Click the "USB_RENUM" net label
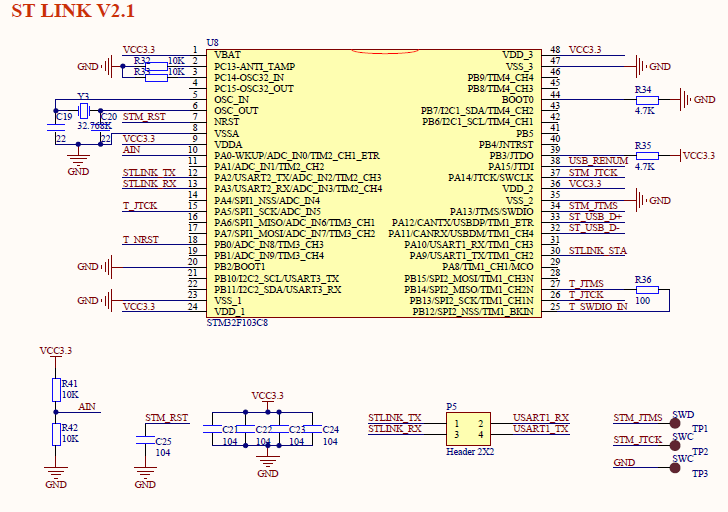The image size is (728, 512). click(x=598, y=161)
